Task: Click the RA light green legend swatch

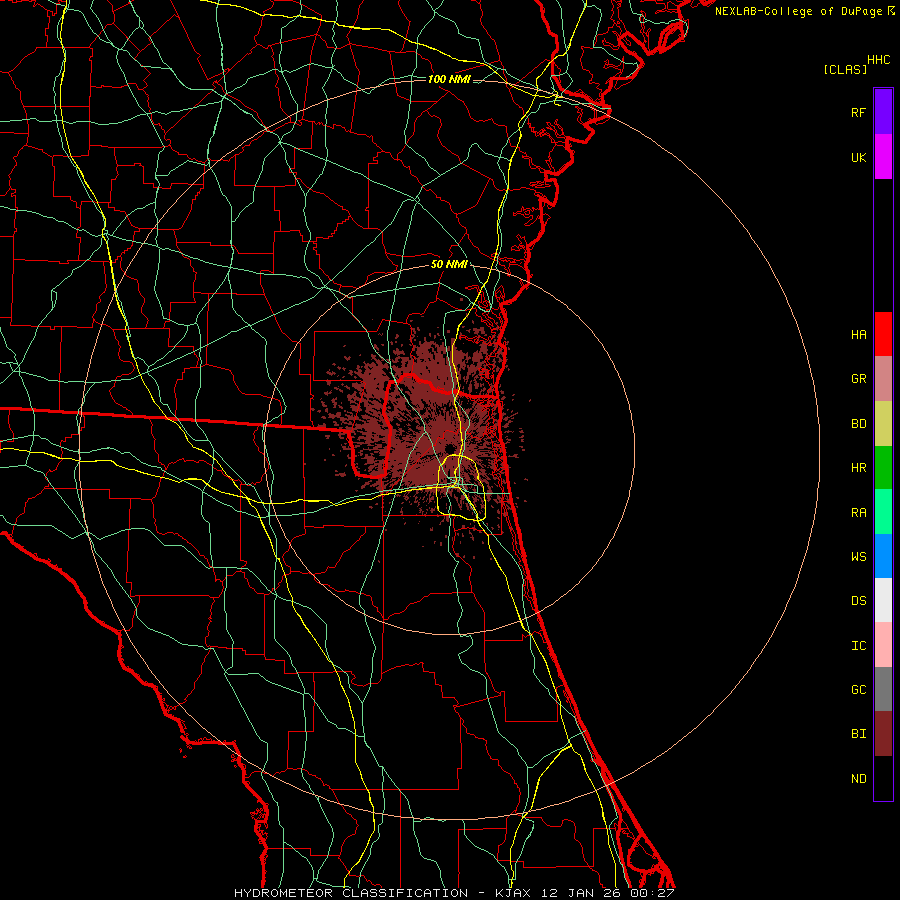Action: (883, 512)
